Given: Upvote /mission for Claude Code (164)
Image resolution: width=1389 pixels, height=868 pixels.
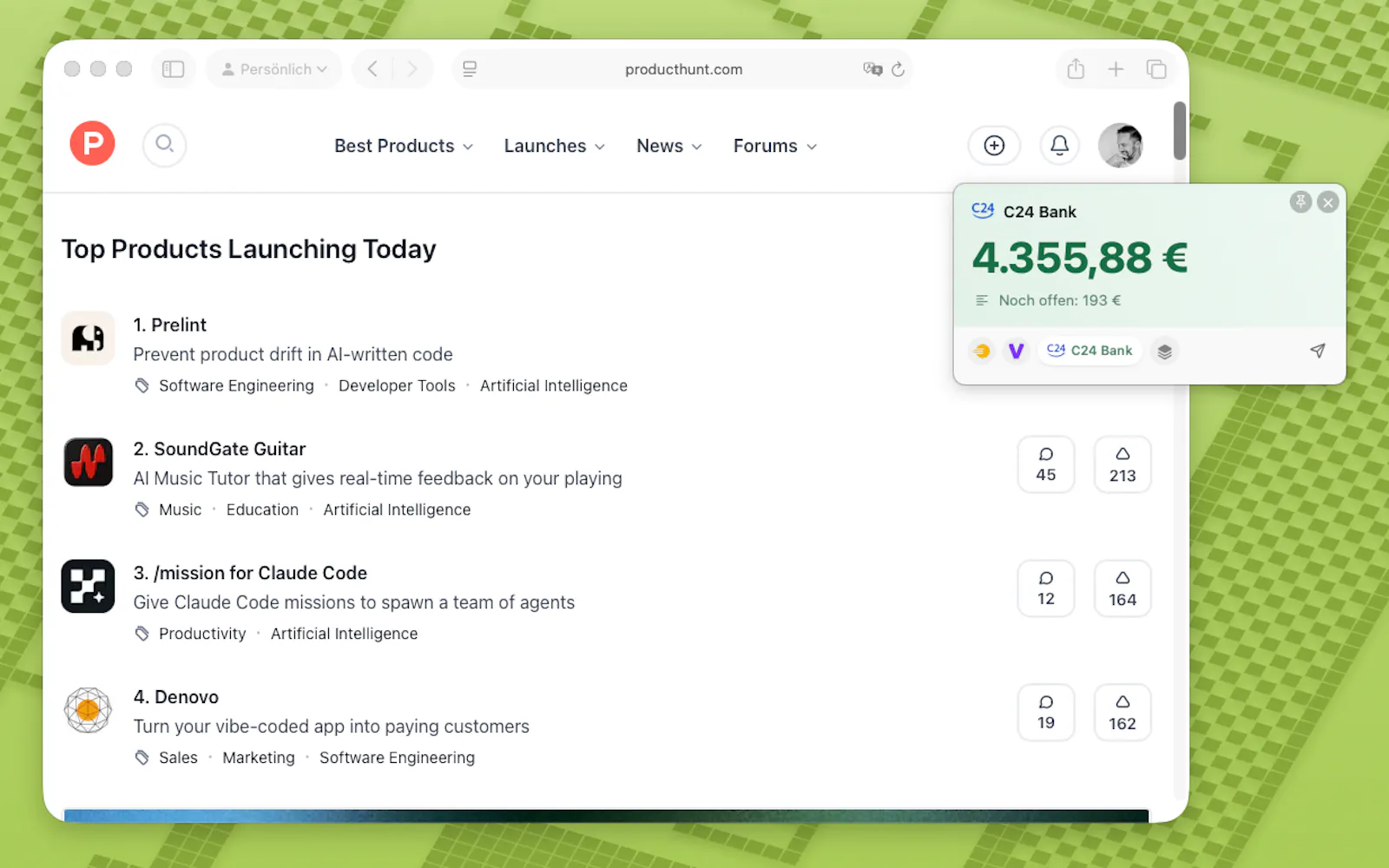Looking at the screenshot, I should pos(1122,589).
